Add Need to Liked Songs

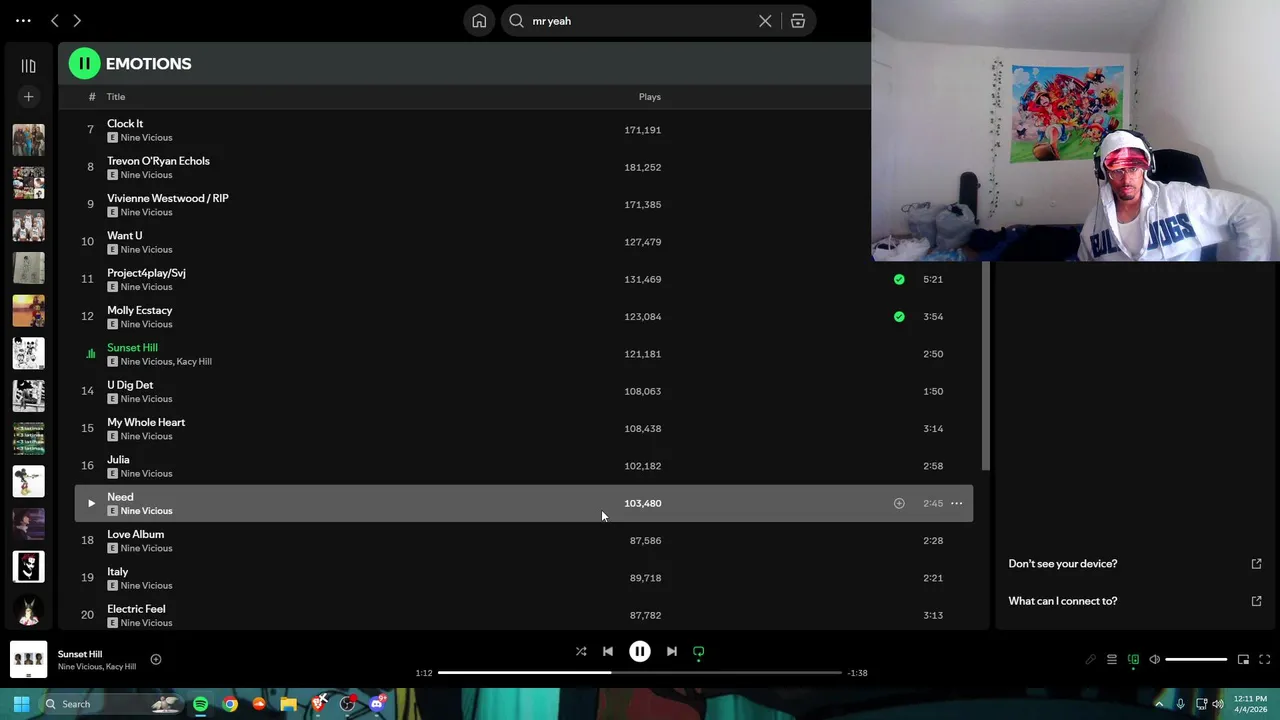tap(899, 503)
